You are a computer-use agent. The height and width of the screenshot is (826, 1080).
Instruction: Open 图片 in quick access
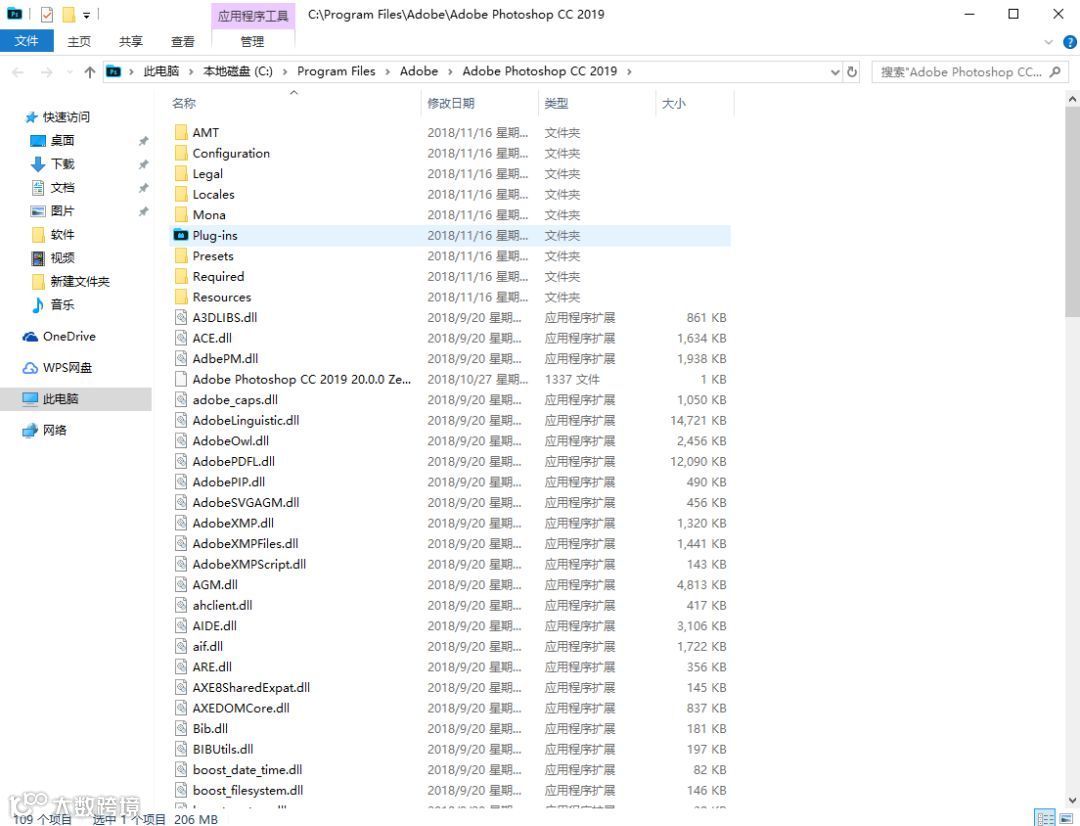pyautogui.click(x=62, y=211)
